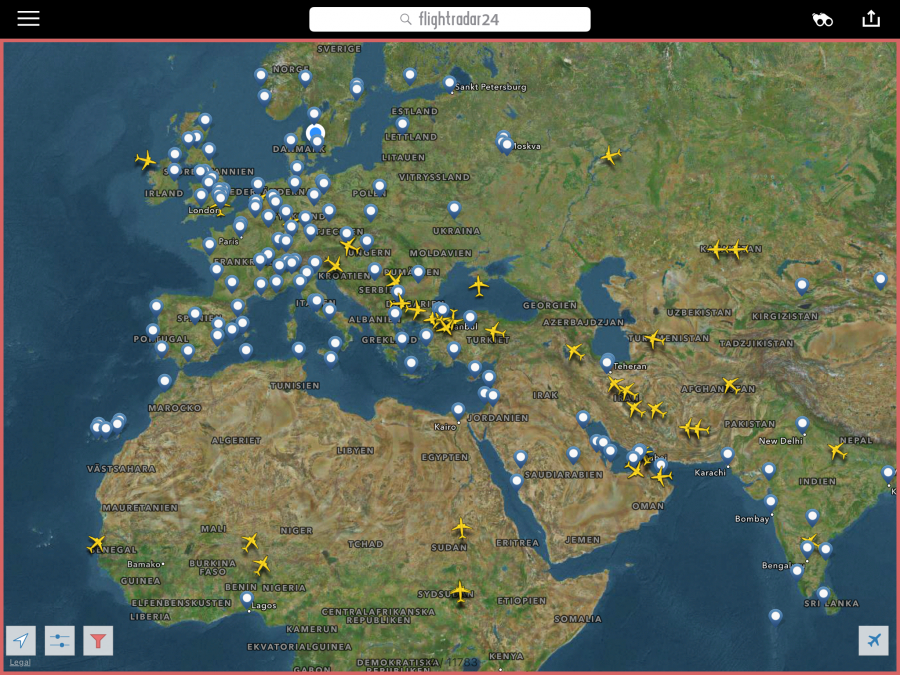Viewport: 900px width, 675px height.
Task: Select the plane over Nepal
Action: tap(836, 451)
